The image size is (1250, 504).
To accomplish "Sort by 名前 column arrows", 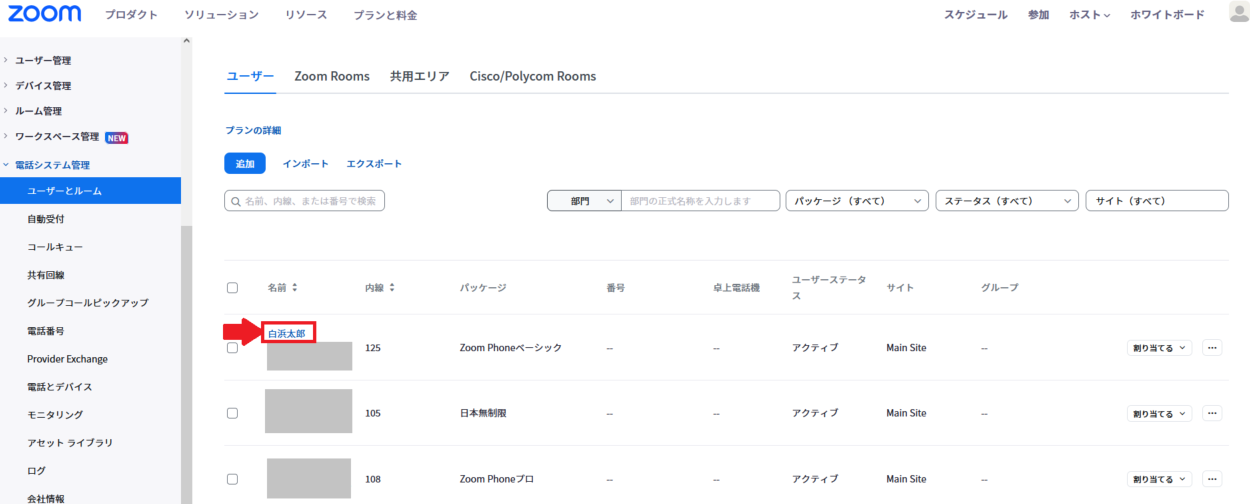I will (x=295, y=288).
